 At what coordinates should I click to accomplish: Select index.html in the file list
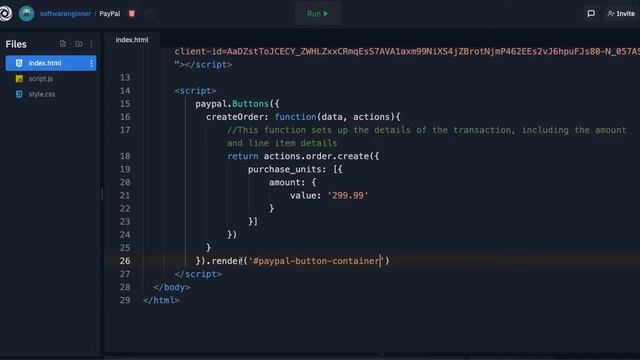(x=51, y=63)
